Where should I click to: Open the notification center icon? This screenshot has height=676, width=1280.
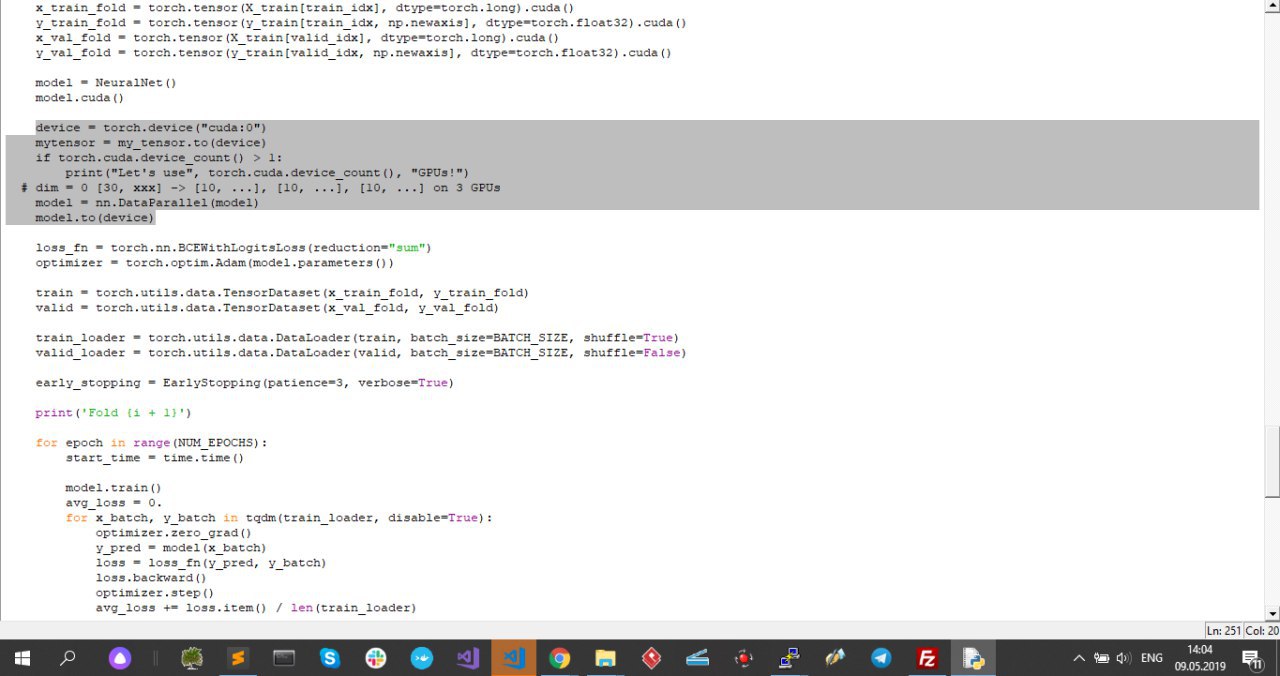coord(1251,658)
